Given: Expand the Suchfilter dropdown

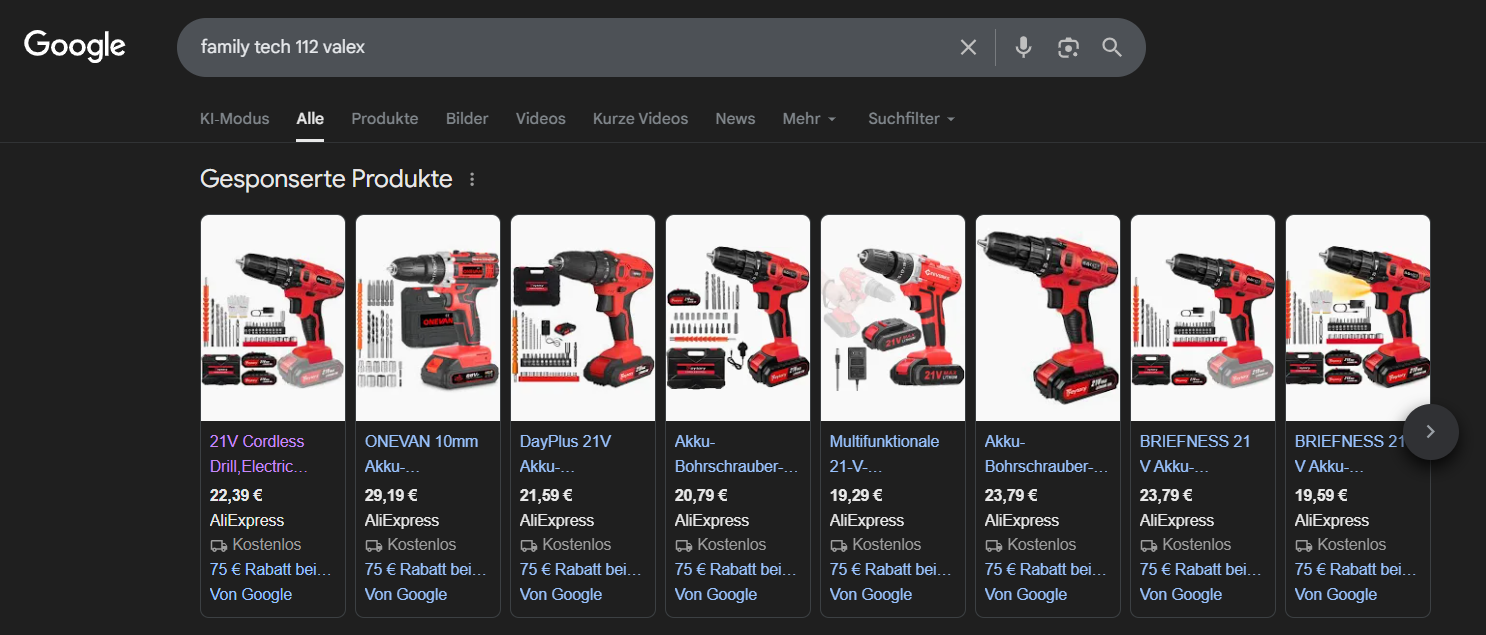Looking at the screenshot, I should coord(912,118).
